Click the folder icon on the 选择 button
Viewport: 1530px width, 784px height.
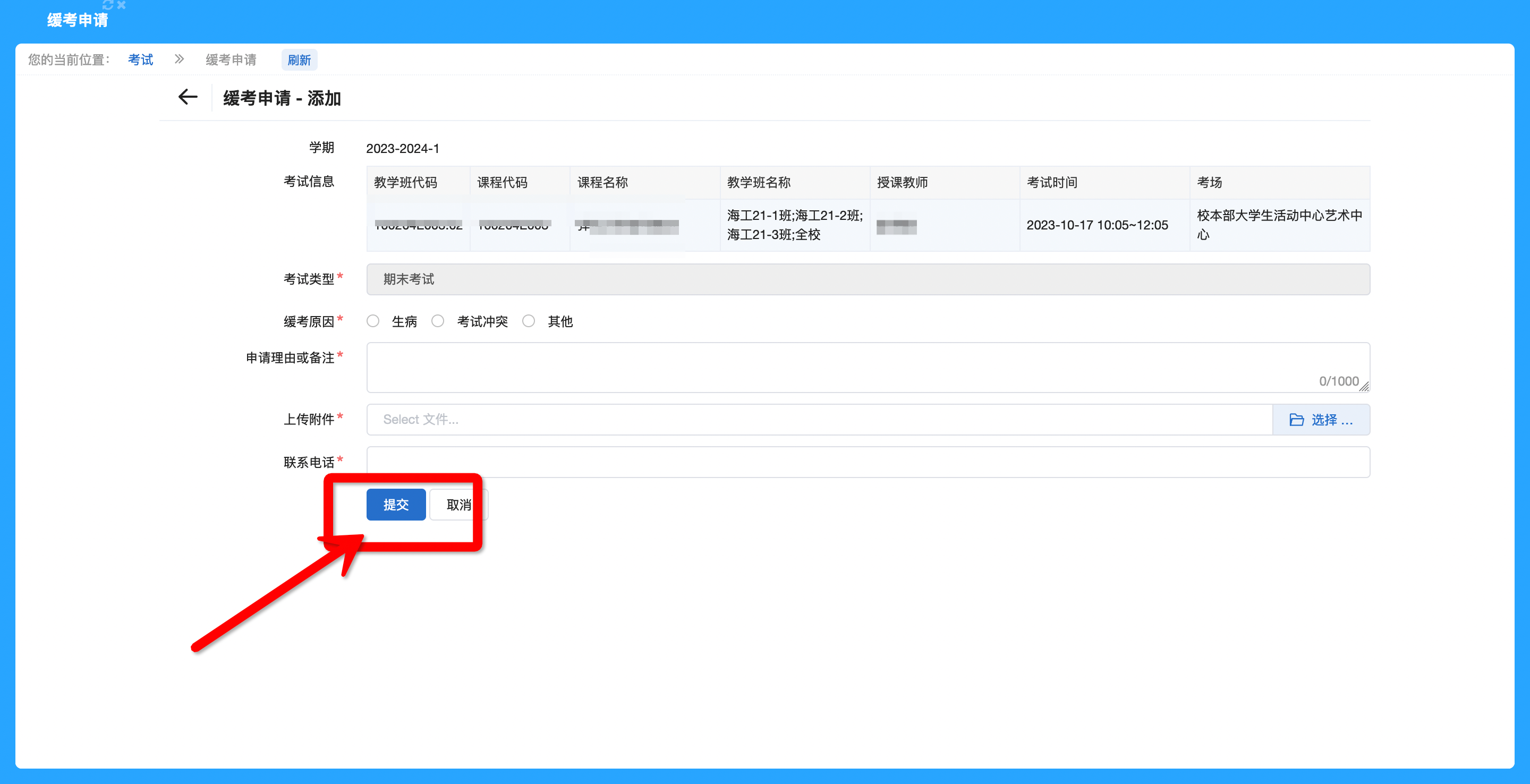pyautogui.click(x=1296, y=420)
